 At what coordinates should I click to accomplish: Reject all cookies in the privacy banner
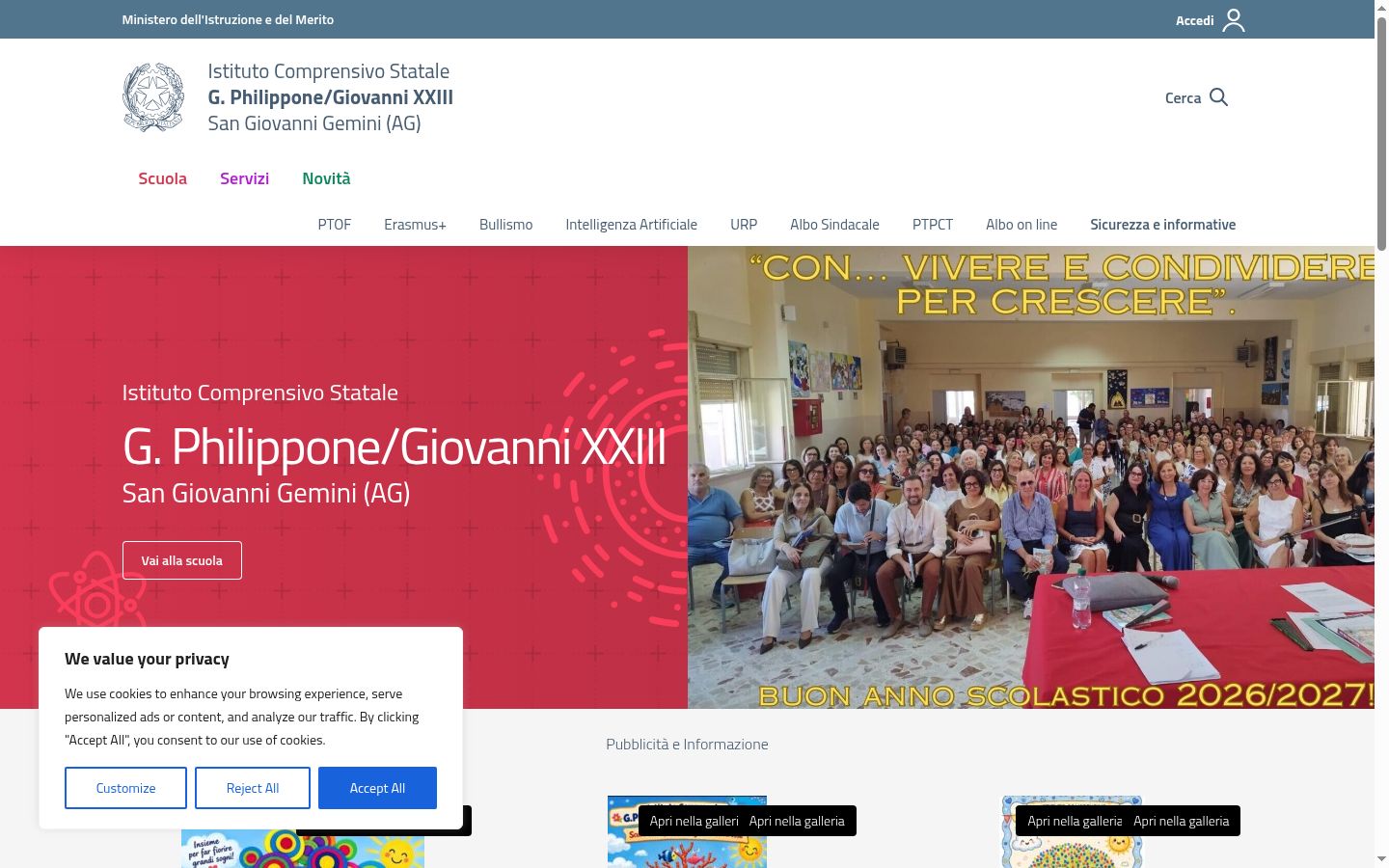pyautogui.click(x=253, y=788)
